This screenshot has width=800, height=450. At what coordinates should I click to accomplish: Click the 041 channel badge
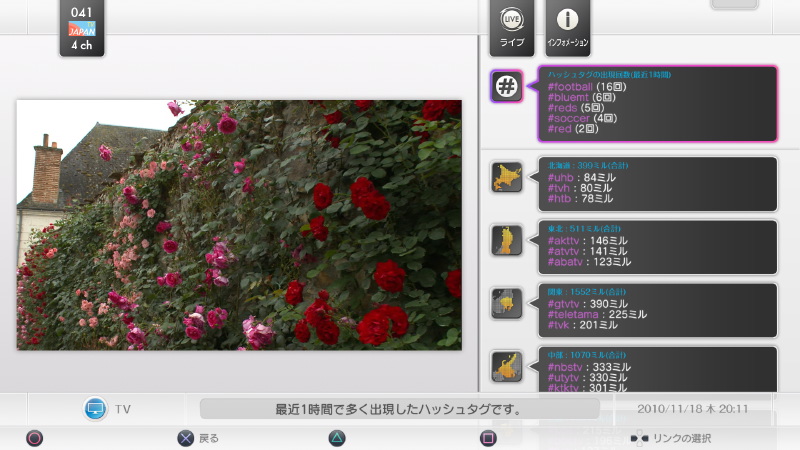[x=82, y=28]
